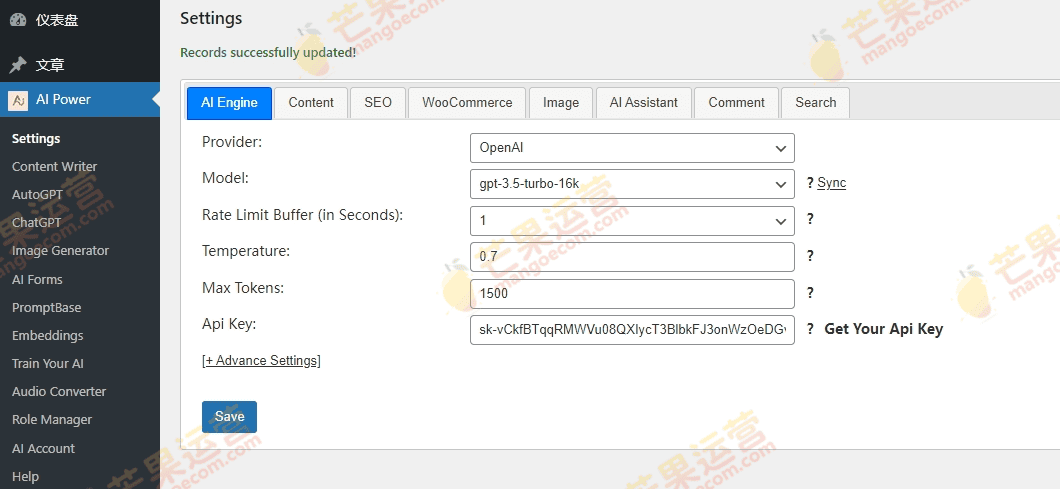Click the help question mark for Rate Limit Buffer
The image size is (1060, 489).
click(x=810, y=220)
